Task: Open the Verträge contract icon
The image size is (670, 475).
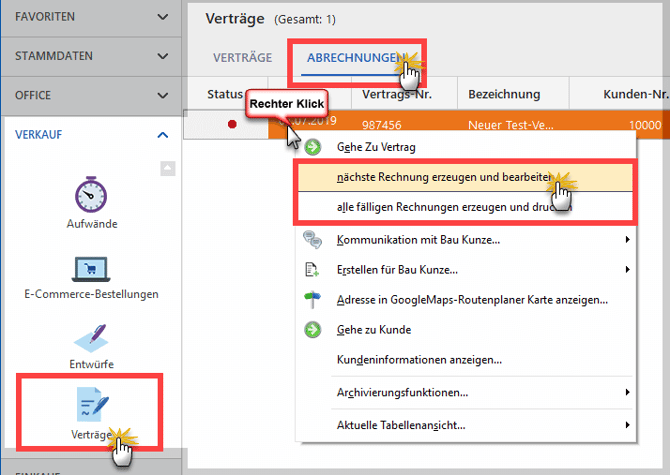Action: [91, 404]
